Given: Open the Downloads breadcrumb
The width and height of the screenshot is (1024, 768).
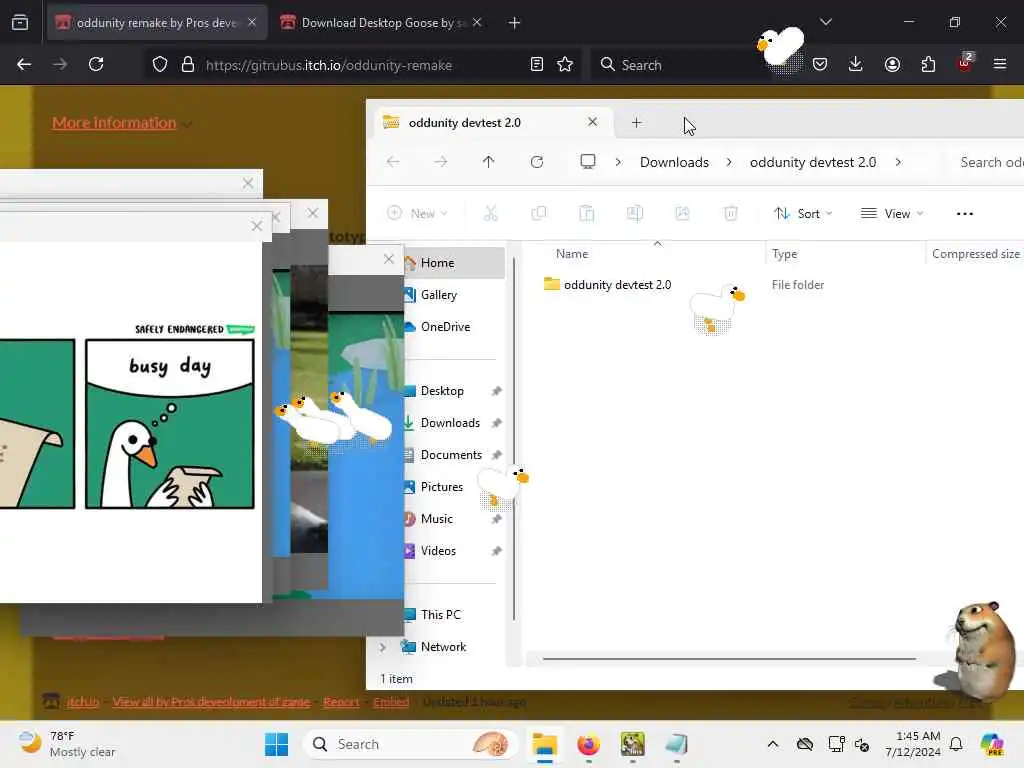Looking at the screenshot, I should point(674,162).
